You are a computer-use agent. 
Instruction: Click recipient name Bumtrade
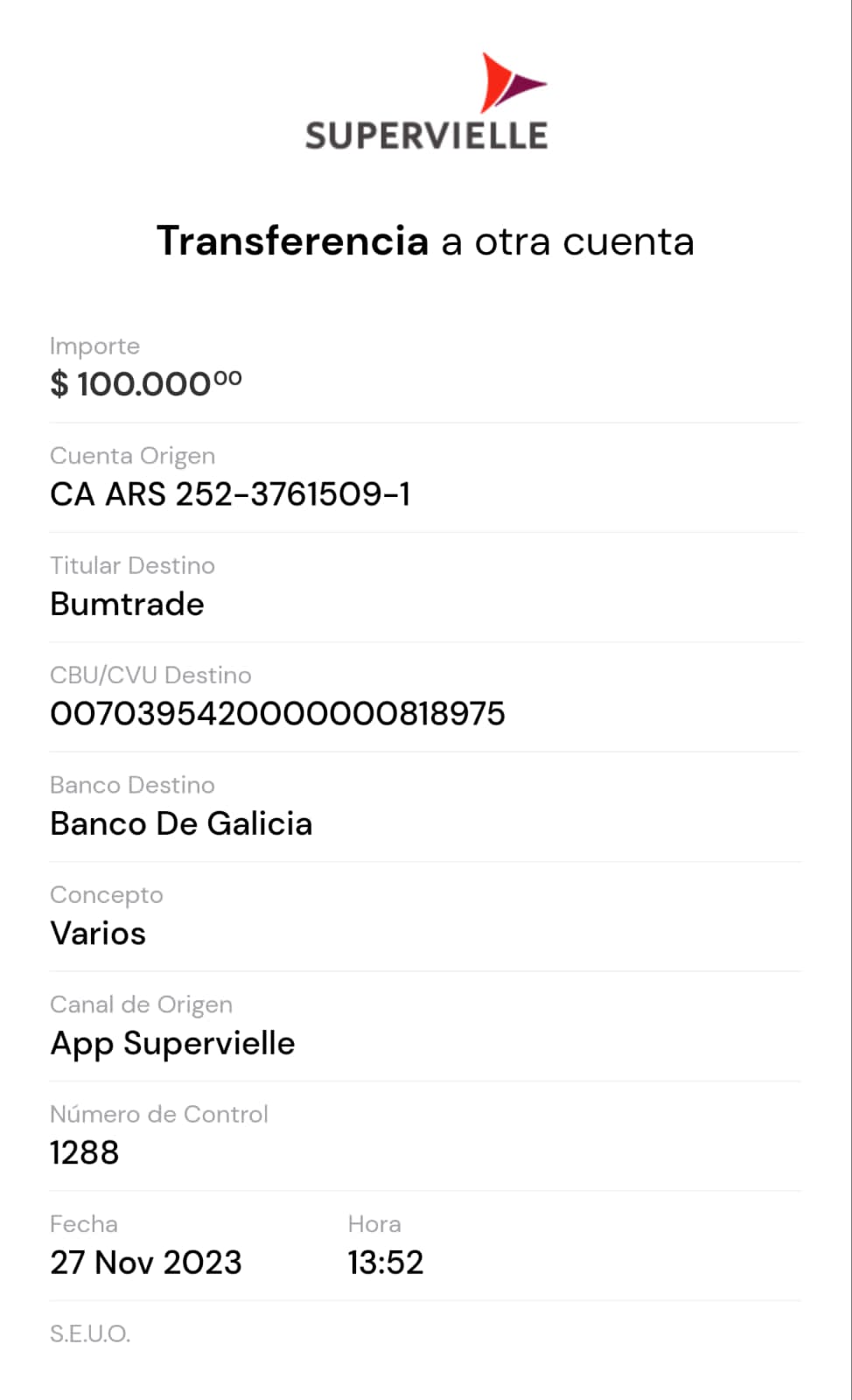coord(127,604)
